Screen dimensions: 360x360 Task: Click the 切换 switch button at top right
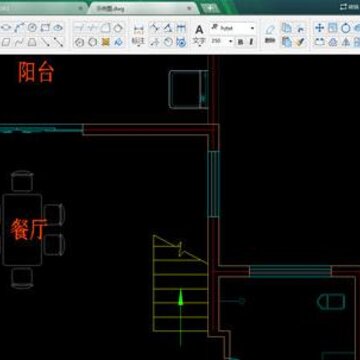[x=349, y=7]
